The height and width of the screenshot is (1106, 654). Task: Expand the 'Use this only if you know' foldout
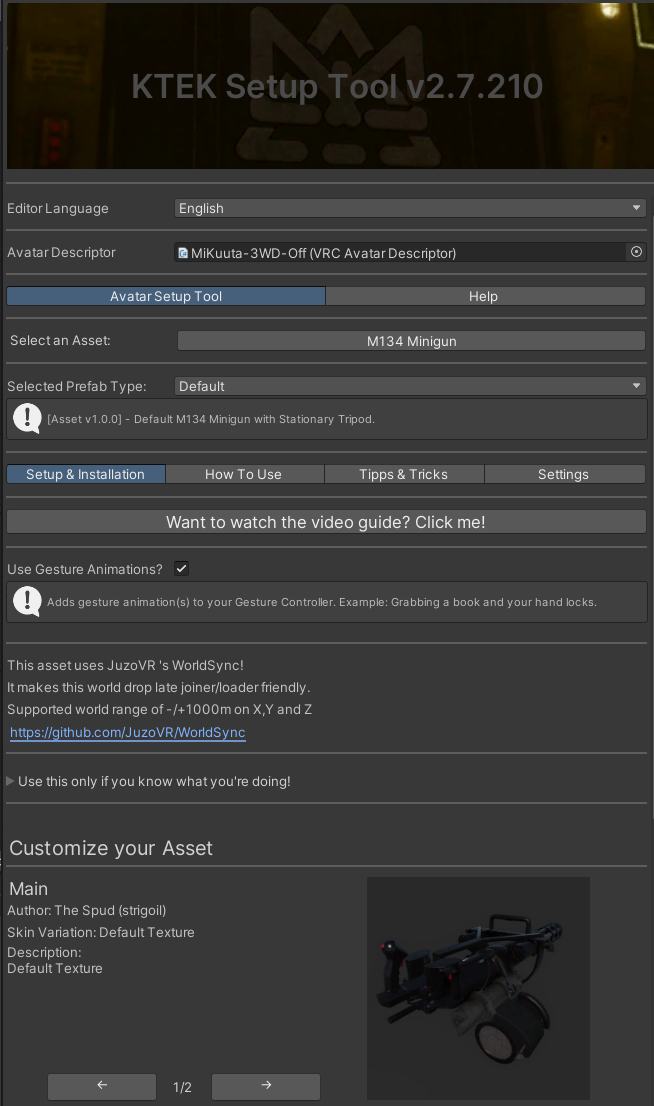pos(11,781)
